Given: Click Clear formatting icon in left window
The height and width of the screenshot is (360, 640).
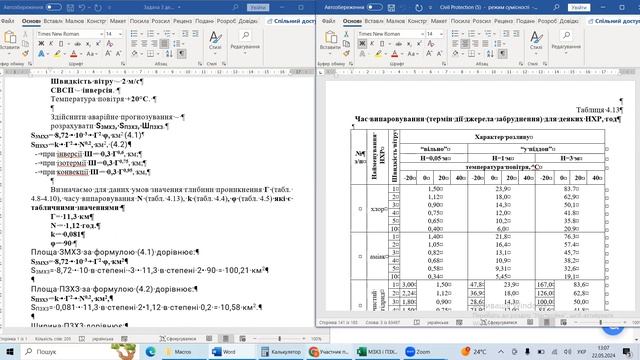Looking at the screenshot, I should [109, 44].
